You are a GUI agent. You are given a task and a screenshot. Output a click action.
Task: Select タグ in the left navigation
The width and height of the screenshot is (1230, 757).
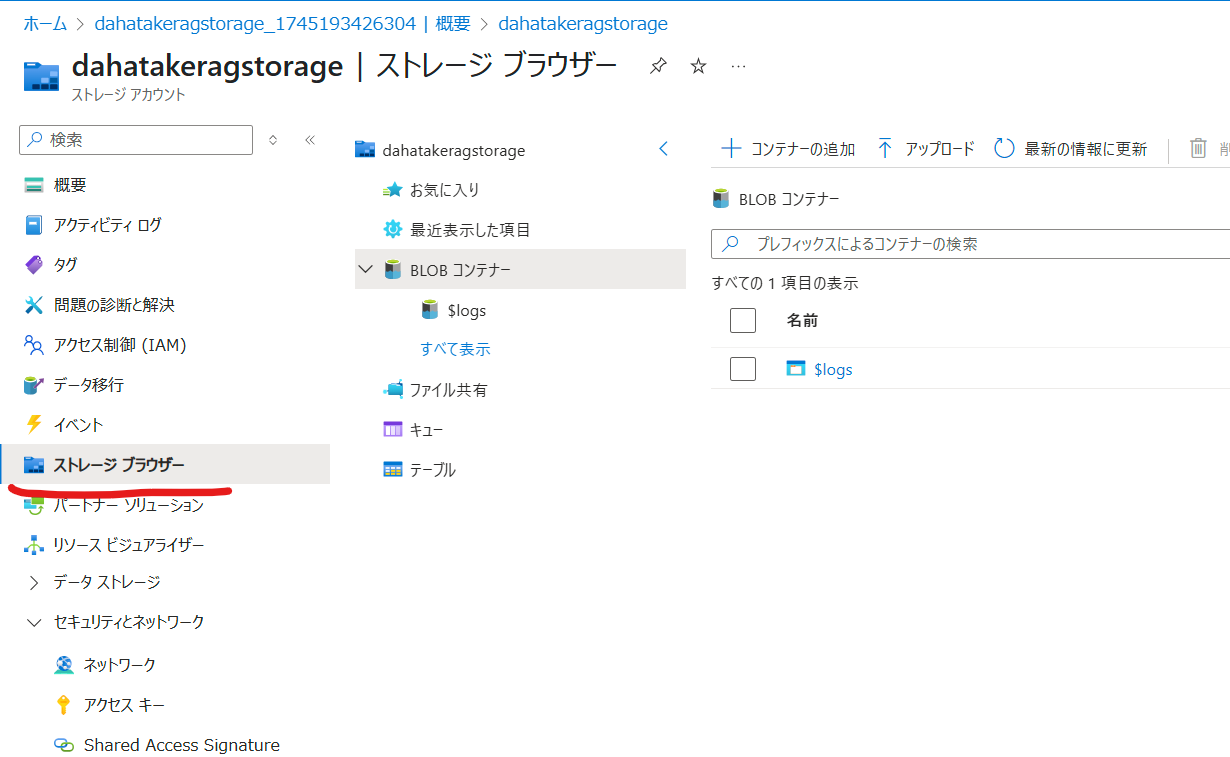point(65,264)
